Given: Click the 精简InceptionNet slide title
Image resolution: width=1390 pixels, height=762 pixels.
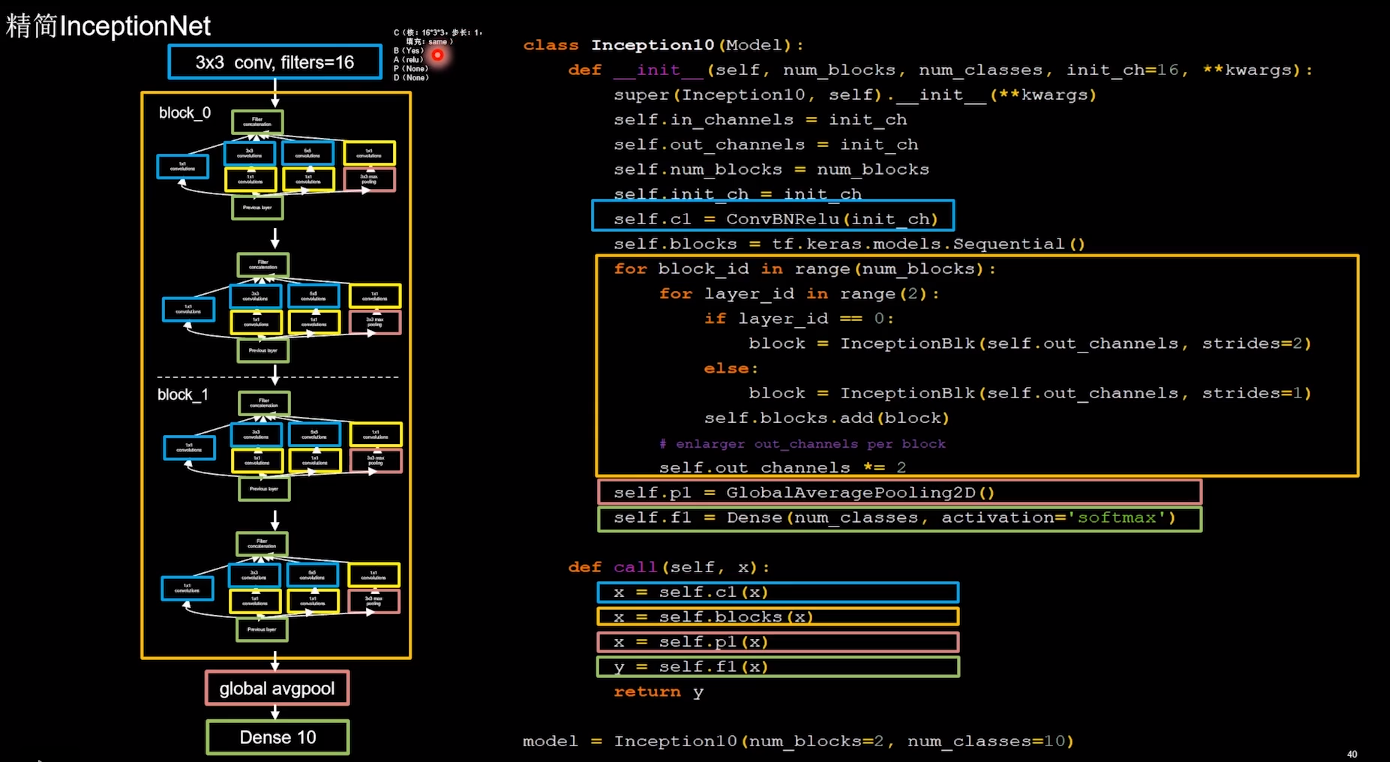Looking at the screenshot, I should 107,25.
